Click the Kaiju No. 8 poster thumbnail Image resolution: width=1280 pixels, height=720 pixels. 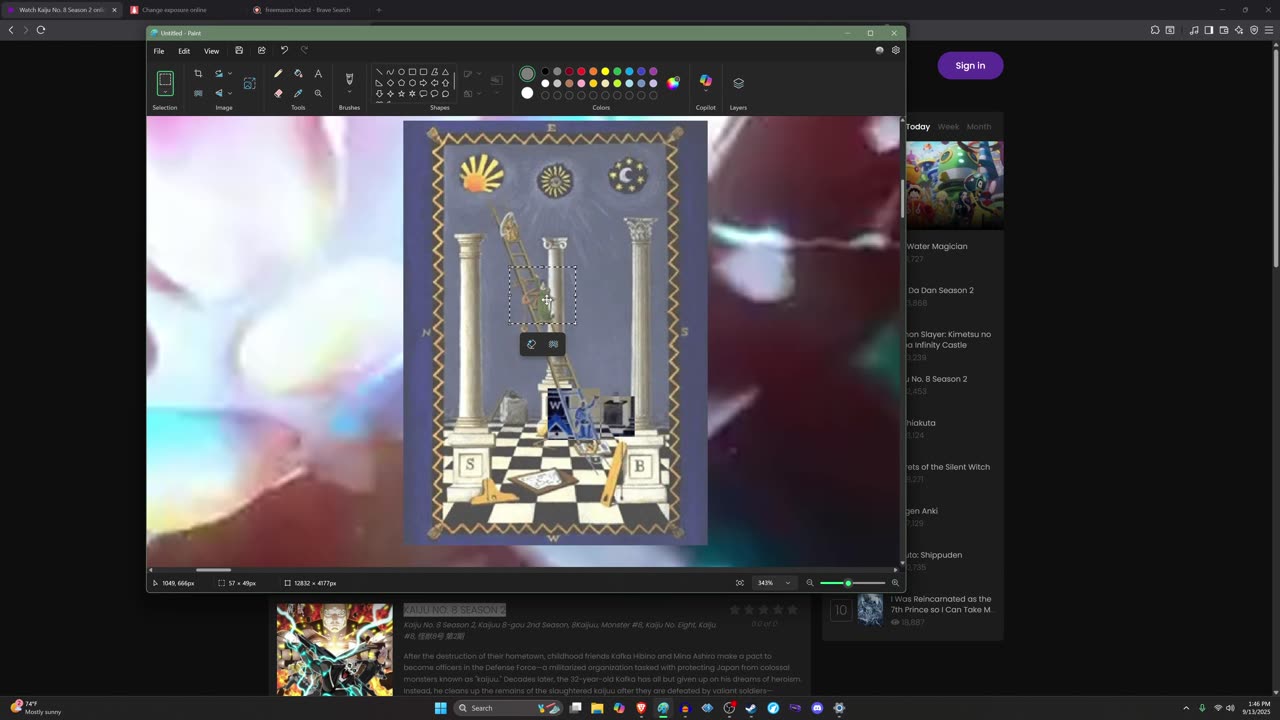point(334,649)
